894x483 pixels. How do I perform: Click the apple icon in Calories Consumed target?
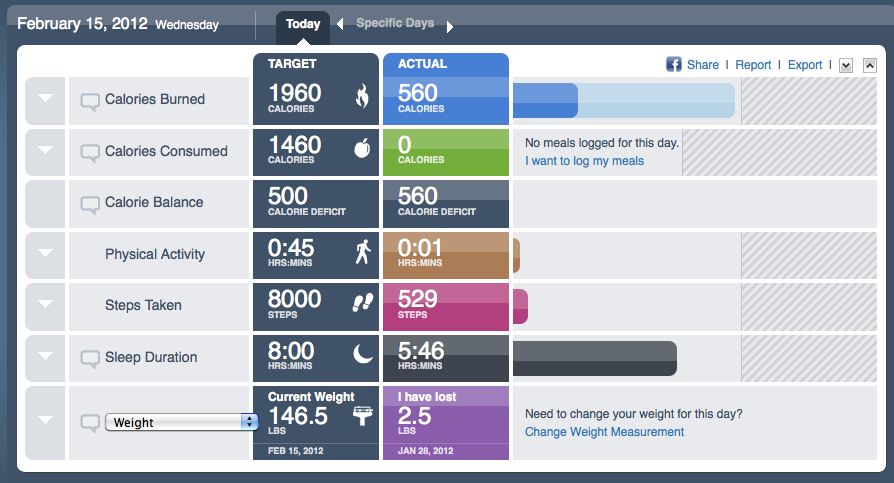361,149
